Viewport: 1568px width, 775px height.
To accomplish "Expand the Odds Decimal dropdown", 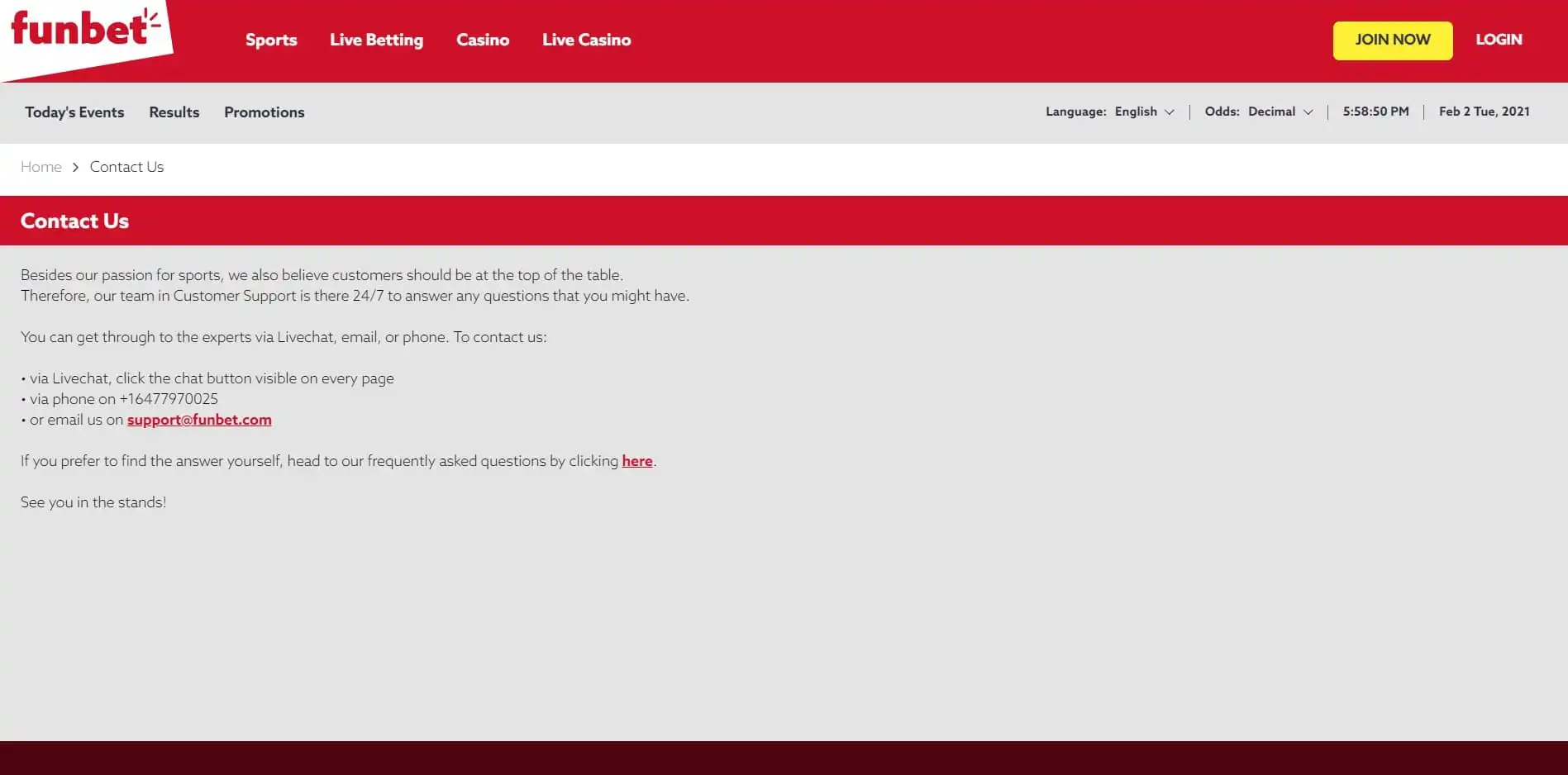I will pyautogui.click(x=1280, y=112).
